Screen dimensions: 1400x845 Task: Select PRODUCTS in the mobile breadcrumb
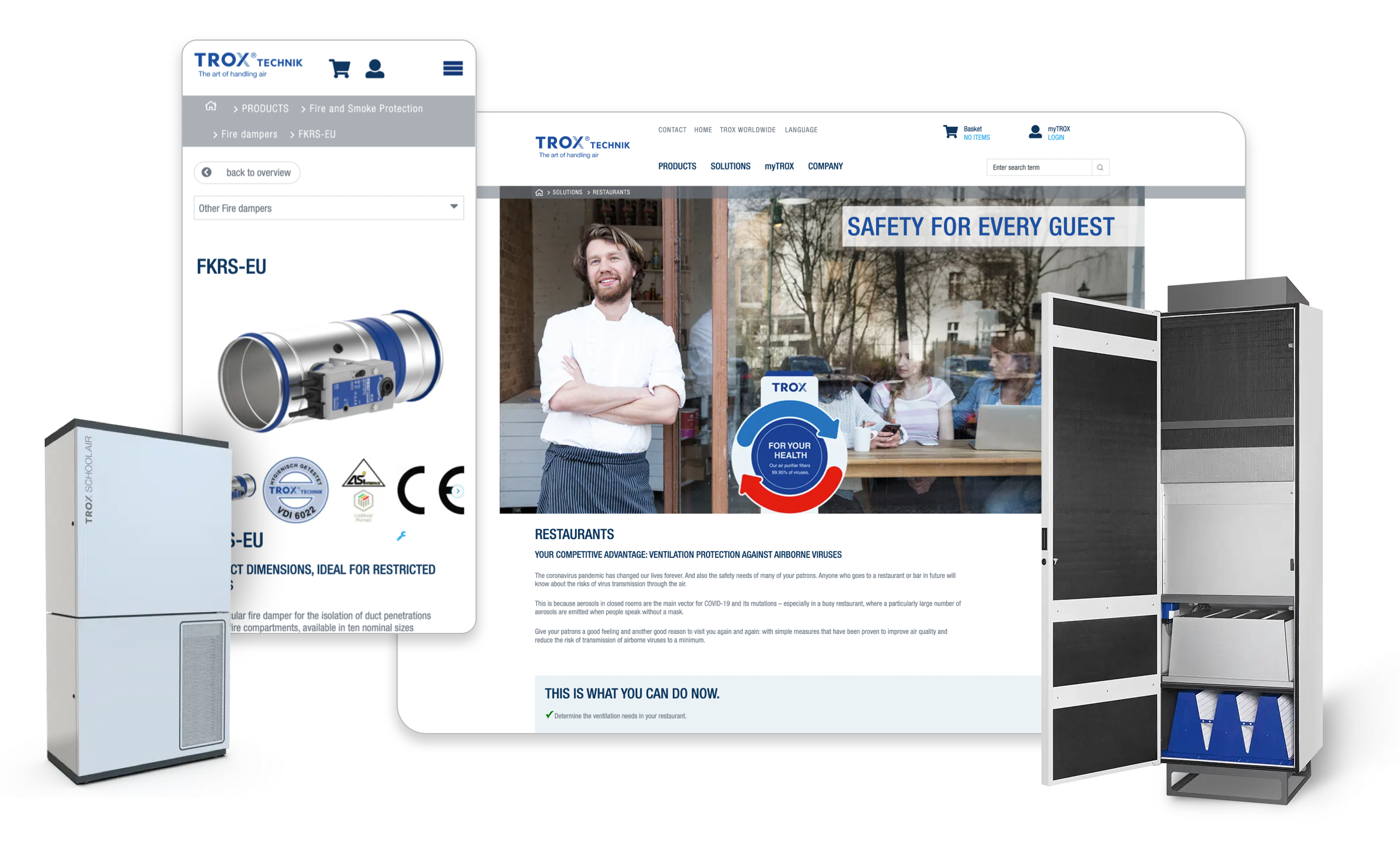[265, 108]
